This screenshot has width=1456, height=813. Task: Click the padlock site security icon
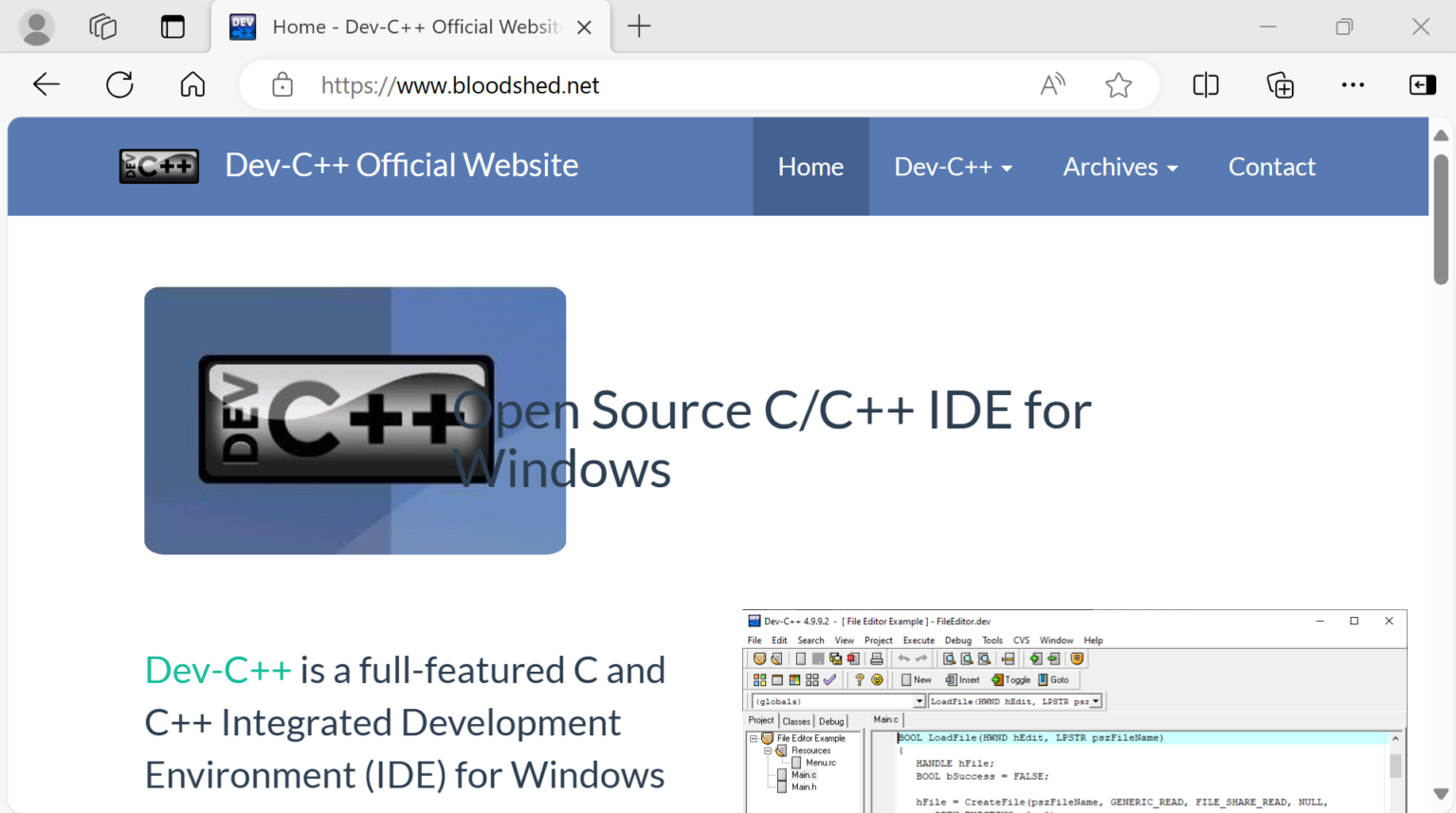pos(282,85)
